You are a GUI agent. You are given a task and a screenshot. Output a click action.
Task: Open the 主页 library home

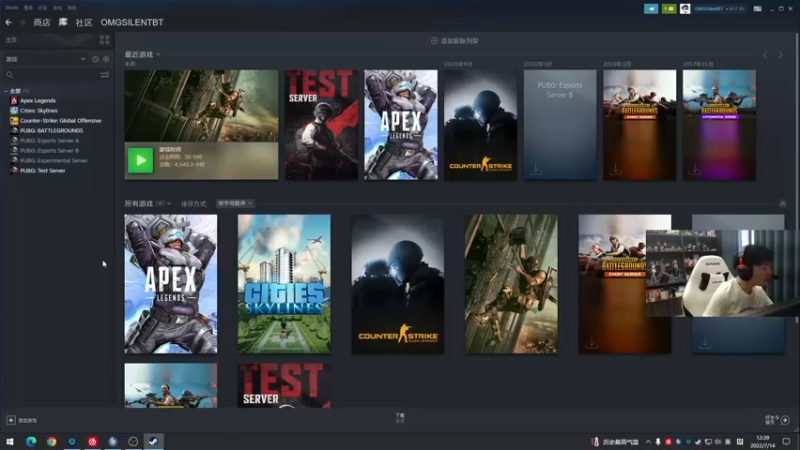coord(11,40)
